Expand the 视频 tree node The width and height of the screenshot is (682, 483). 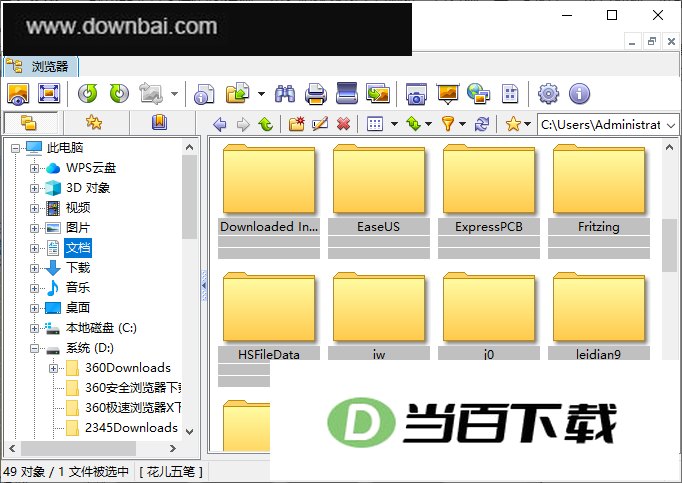pos(34,208)
